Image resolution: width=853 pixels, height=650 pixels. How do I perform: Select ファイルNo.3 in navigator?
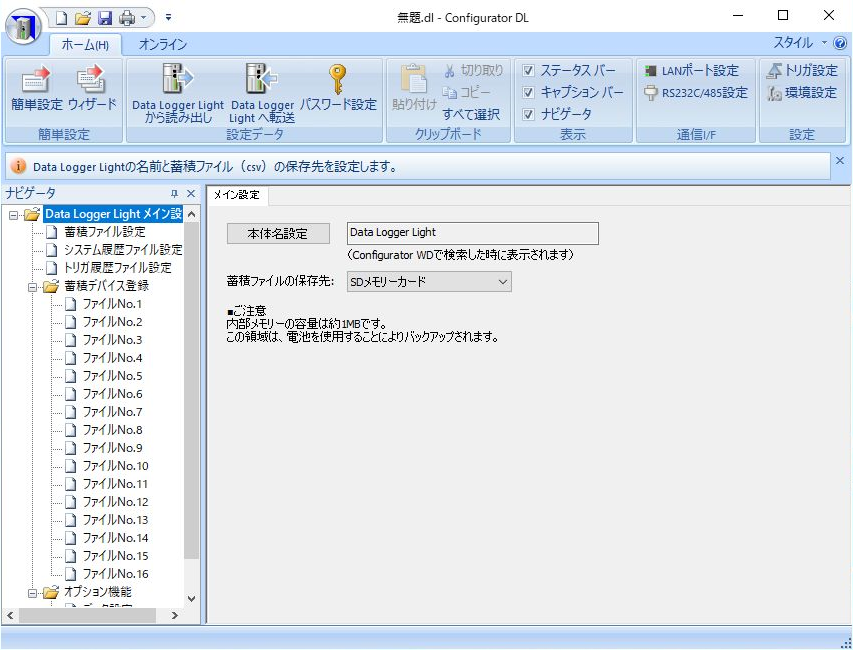112,339
